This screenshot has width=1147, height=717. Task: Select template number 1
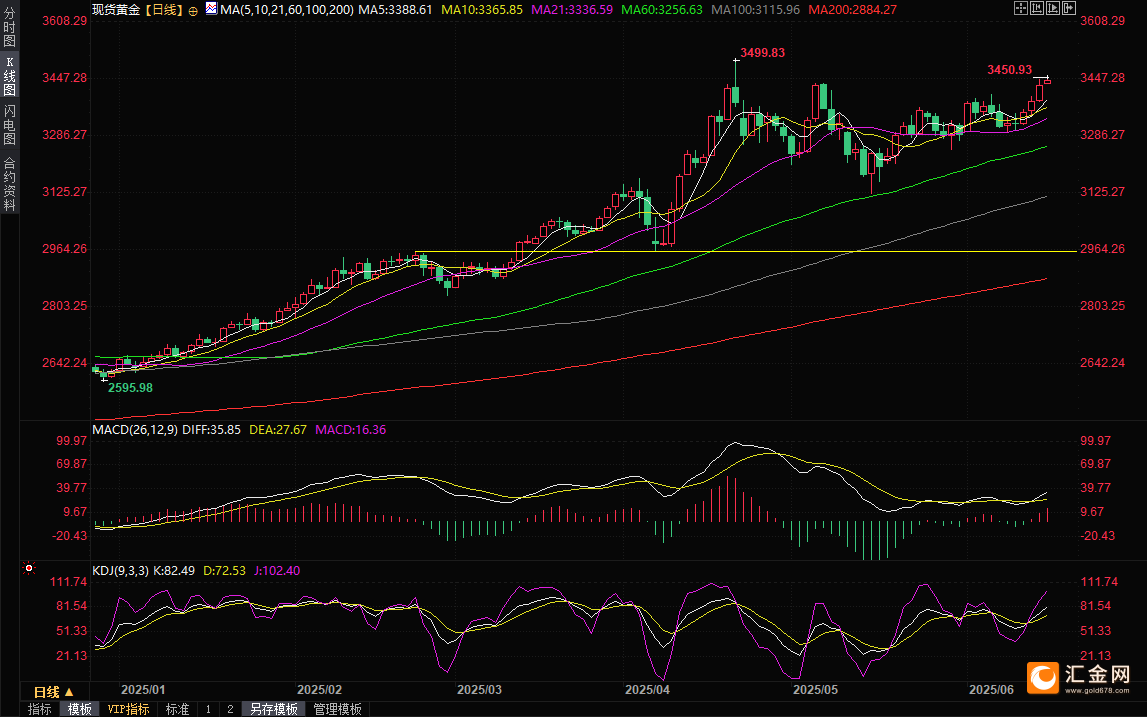coord(208,709)
